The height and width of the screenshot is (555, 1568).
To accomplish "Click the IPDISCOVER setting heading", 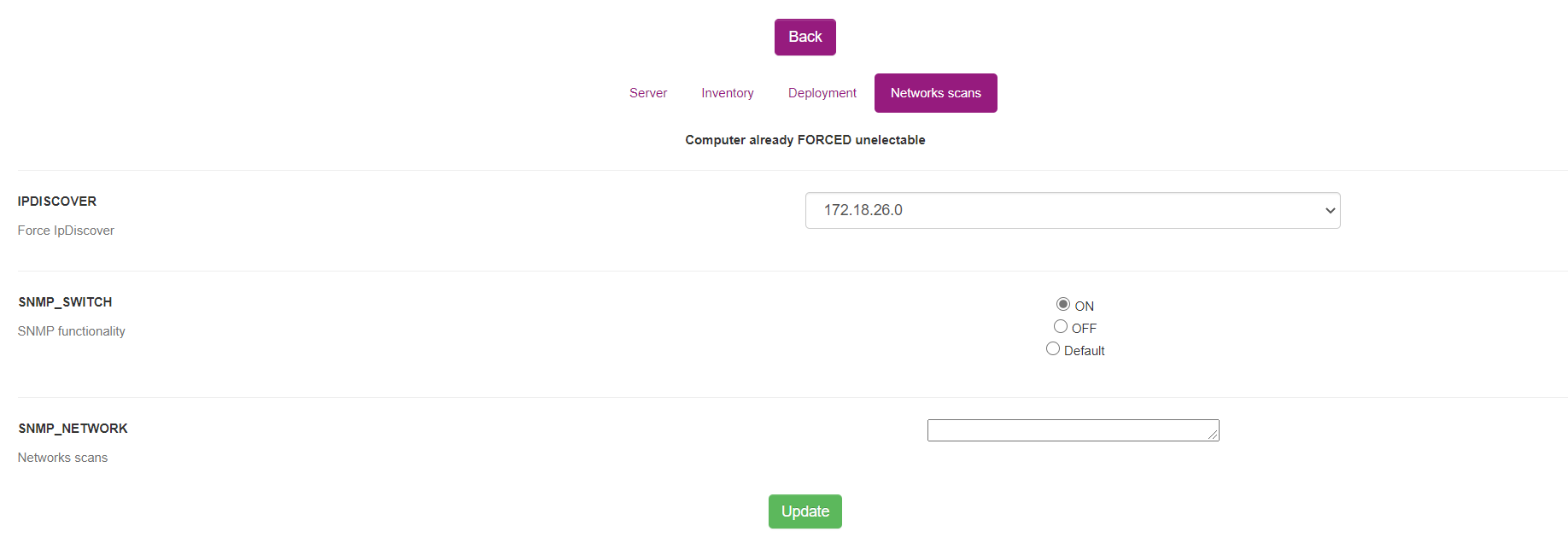I will (x=57, y=202).
